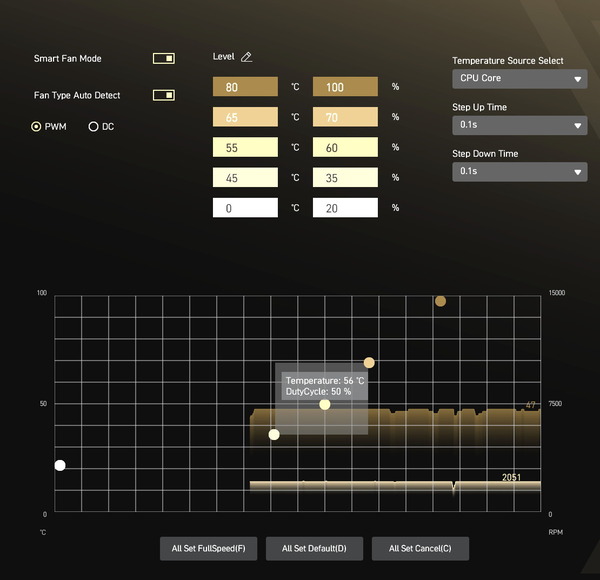
Task: Click the Temperature: 56 °C tooltip text
Action: pyautogui.click(x=325, y=381)
